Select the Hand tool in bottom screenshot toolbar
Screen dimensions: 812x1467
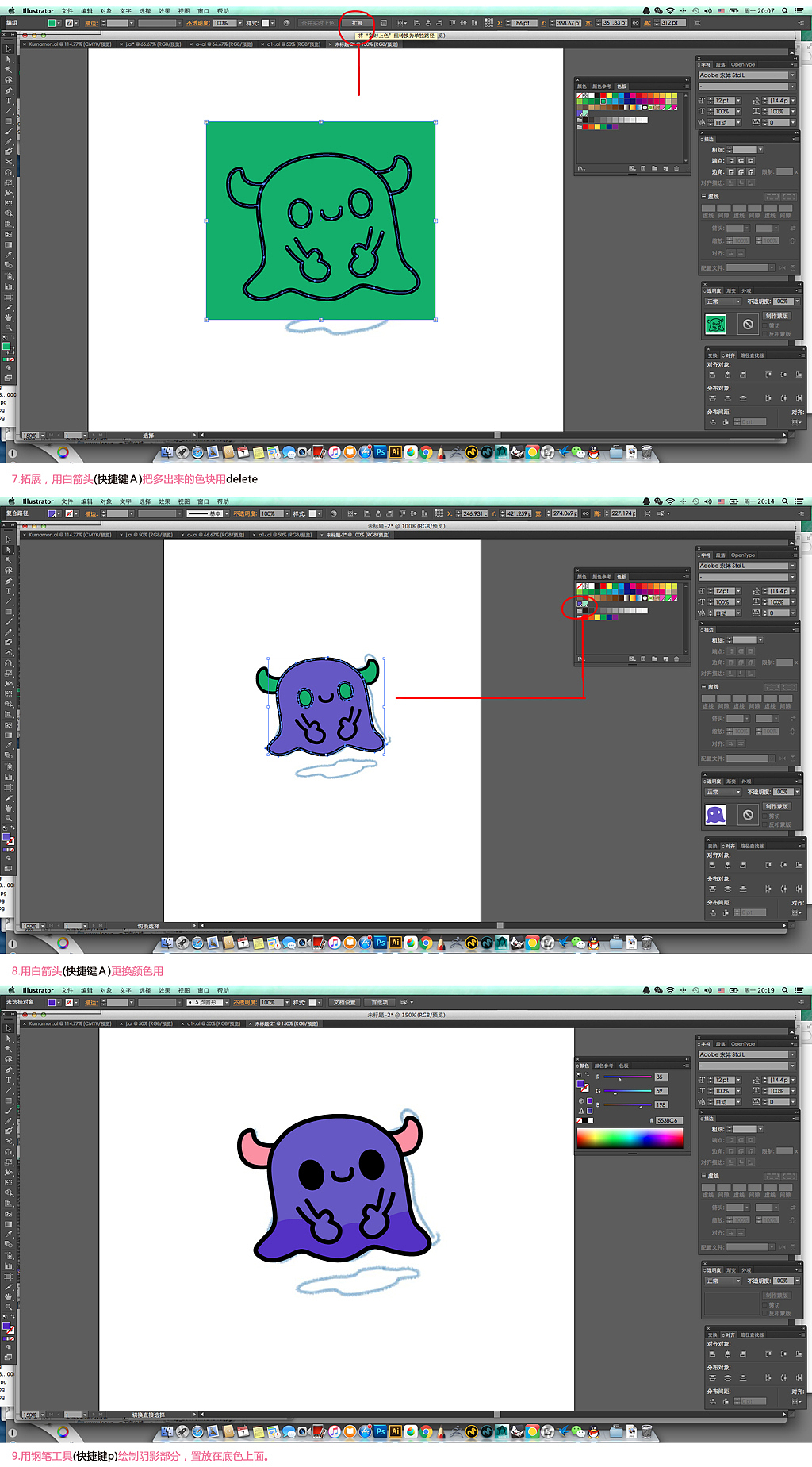coord(9,1296)
